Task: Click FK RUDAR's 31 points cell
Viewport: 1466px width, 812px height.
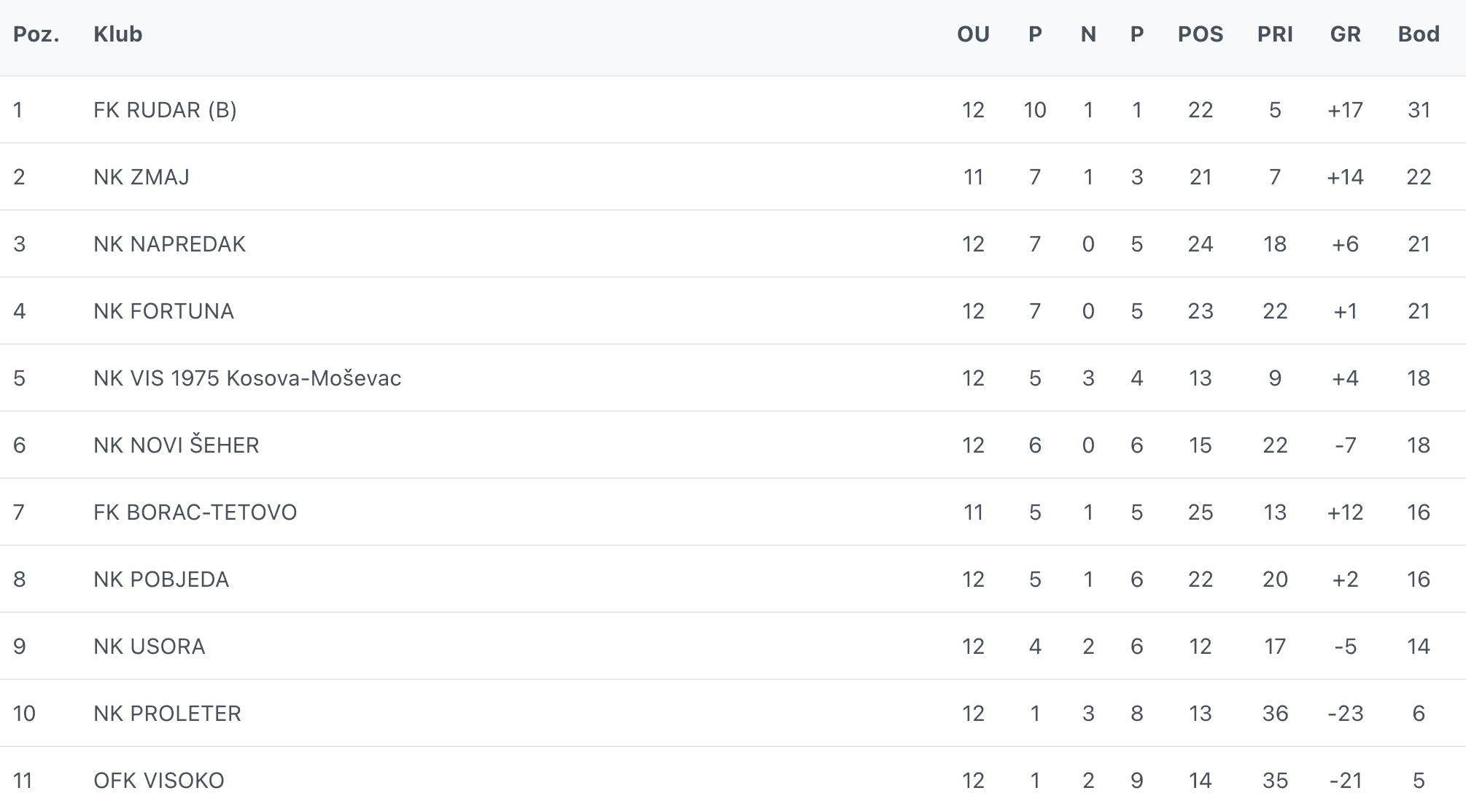Action: (x=1419, y=110)
